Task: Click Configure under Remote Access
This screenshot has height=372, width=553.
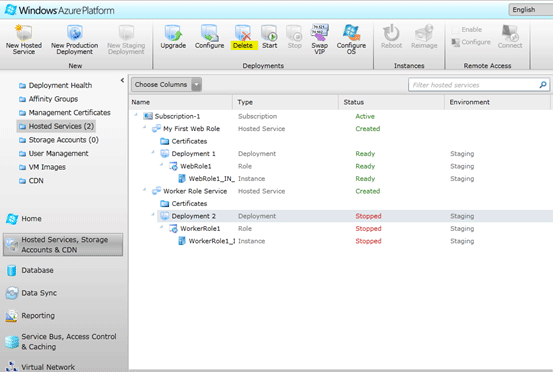Action: 471,42
